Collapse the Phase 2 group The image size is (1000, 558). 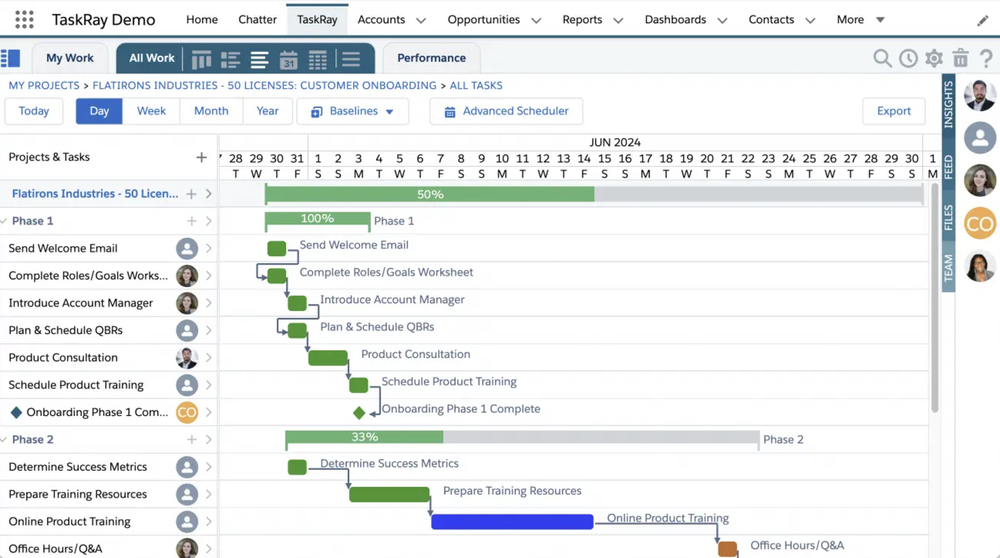pos(4,440)
